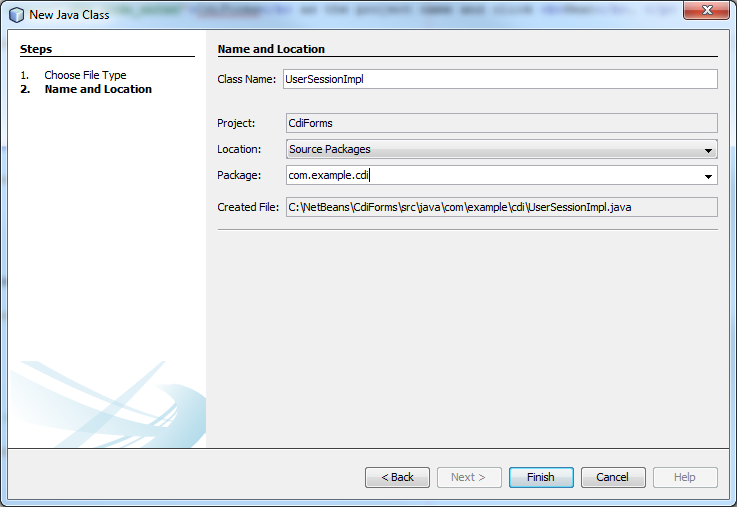Screen dimensions: 737x507
Task: Cancel the New Java Class dialog
Action: tap(613, 477)
